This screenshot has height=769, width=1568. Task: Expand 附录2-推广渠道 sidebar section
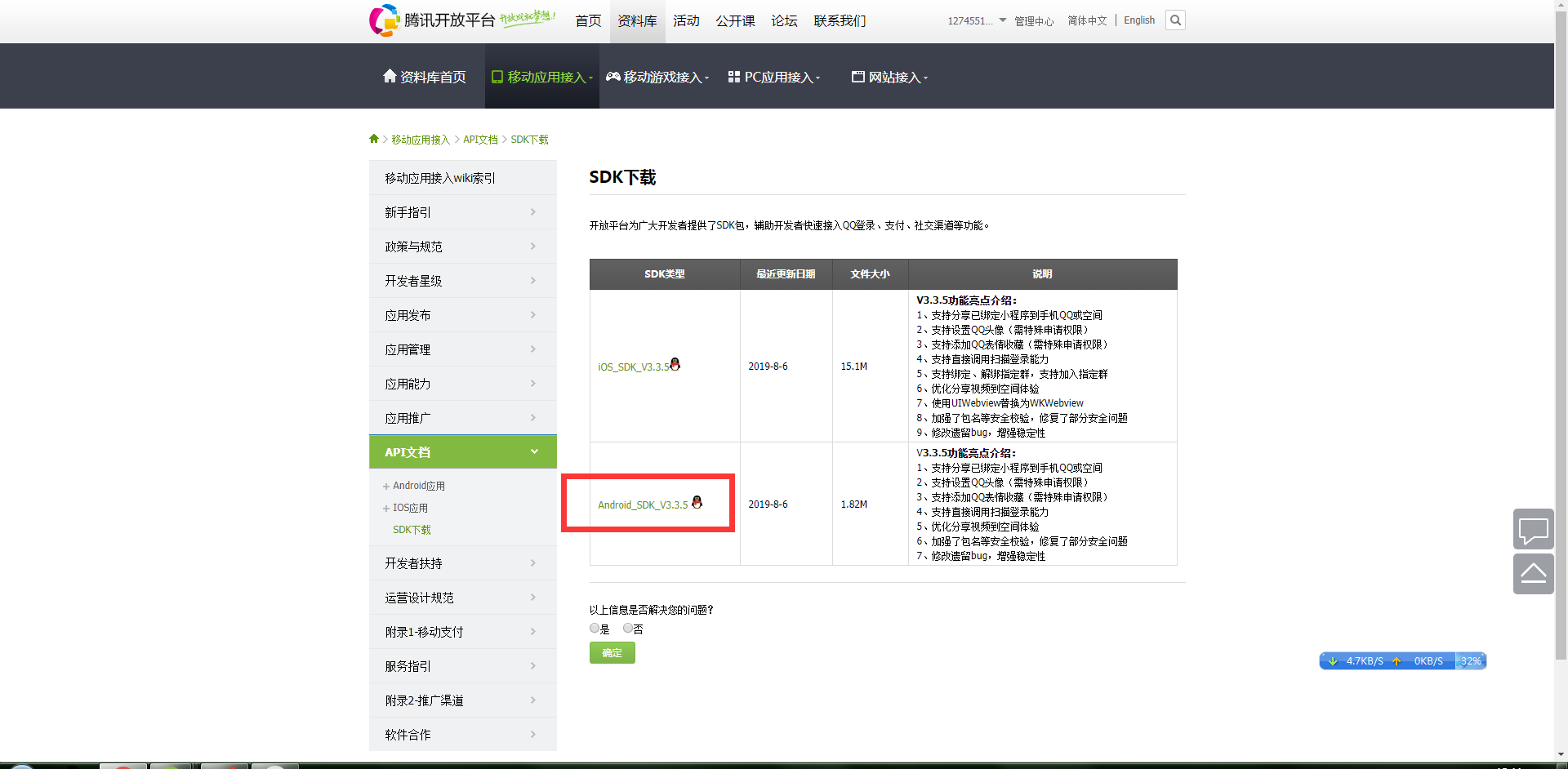tap(462, 700)
